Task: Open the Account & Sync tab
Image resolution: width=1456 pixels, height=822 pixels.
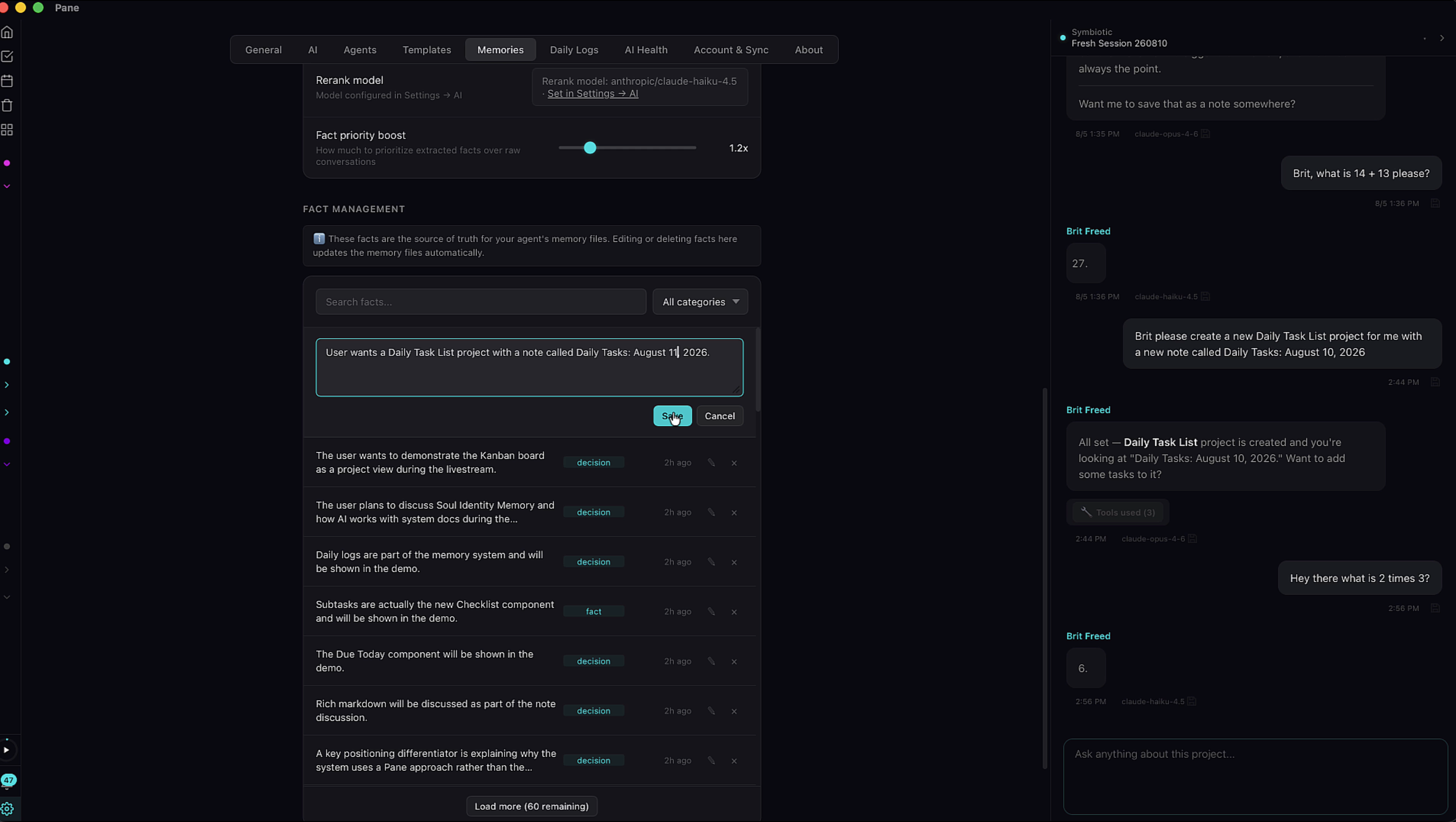Action: pos(731,50)
